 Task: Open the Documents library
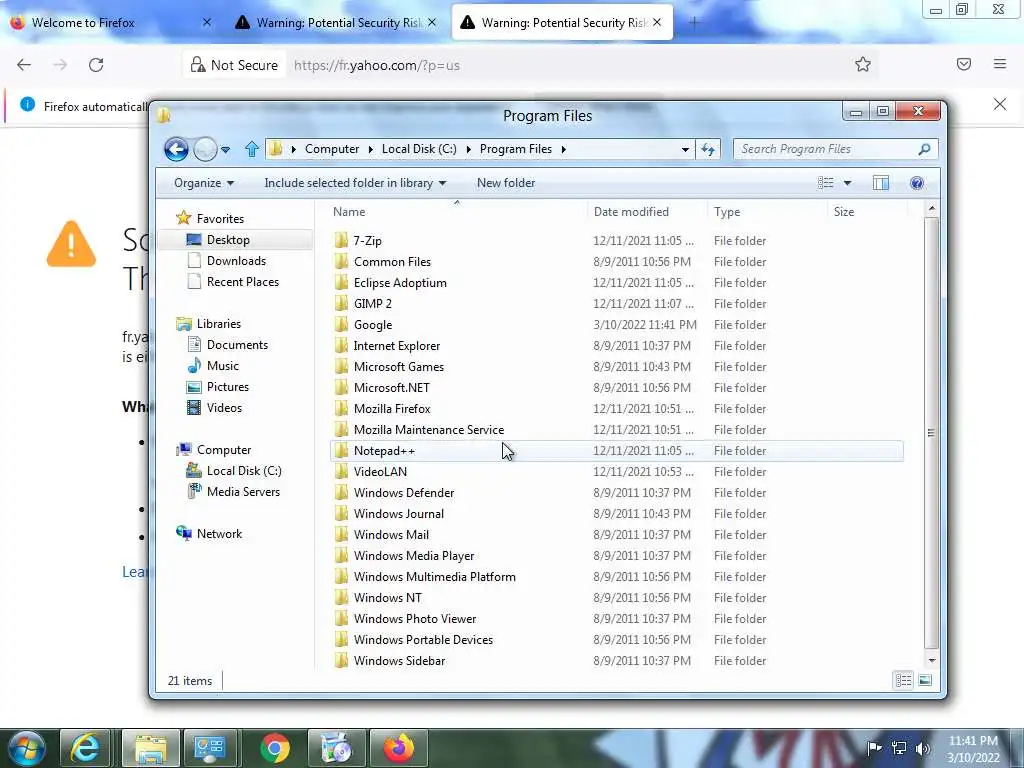click(236, 345)
